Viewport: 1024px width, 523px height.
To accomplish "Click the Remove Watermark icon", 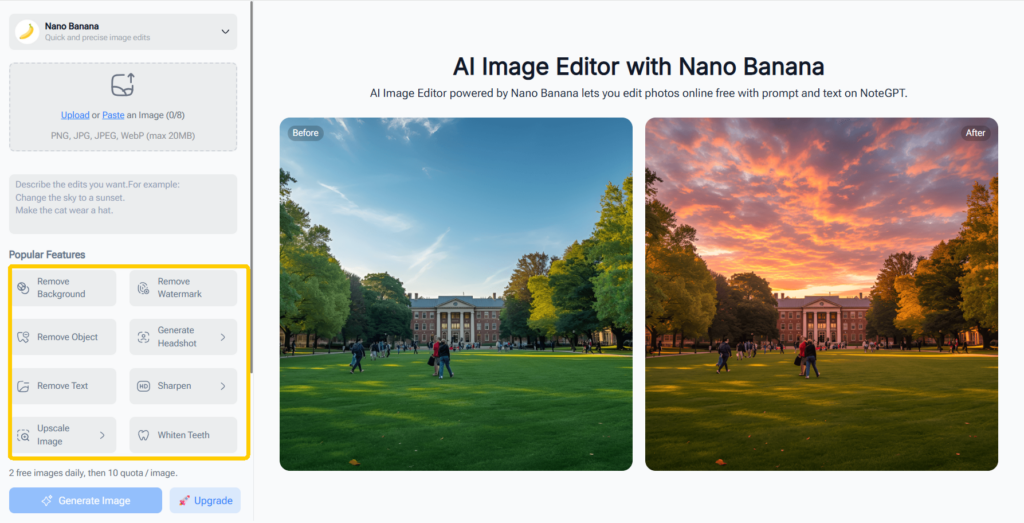I will (143, 288).
